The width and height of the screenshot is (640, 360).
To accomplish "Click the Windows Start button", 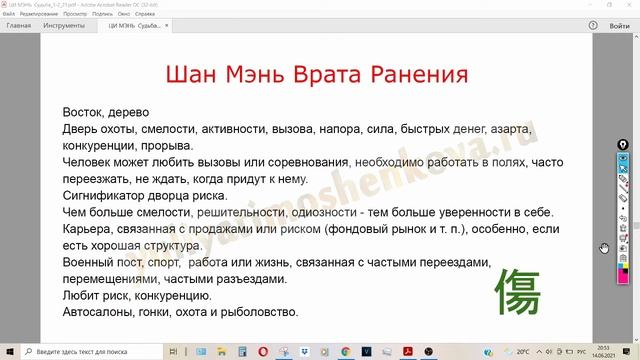I will point(10,351).
